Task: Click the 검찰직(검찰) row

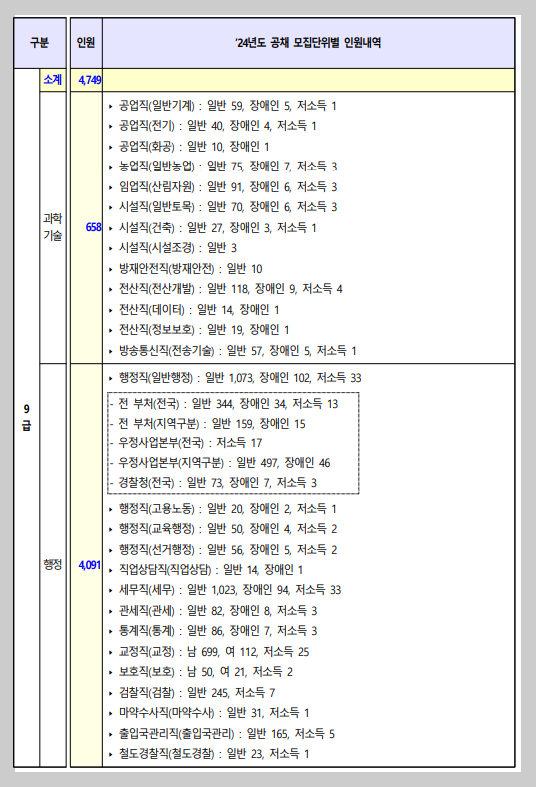Action: coord(192,693)
